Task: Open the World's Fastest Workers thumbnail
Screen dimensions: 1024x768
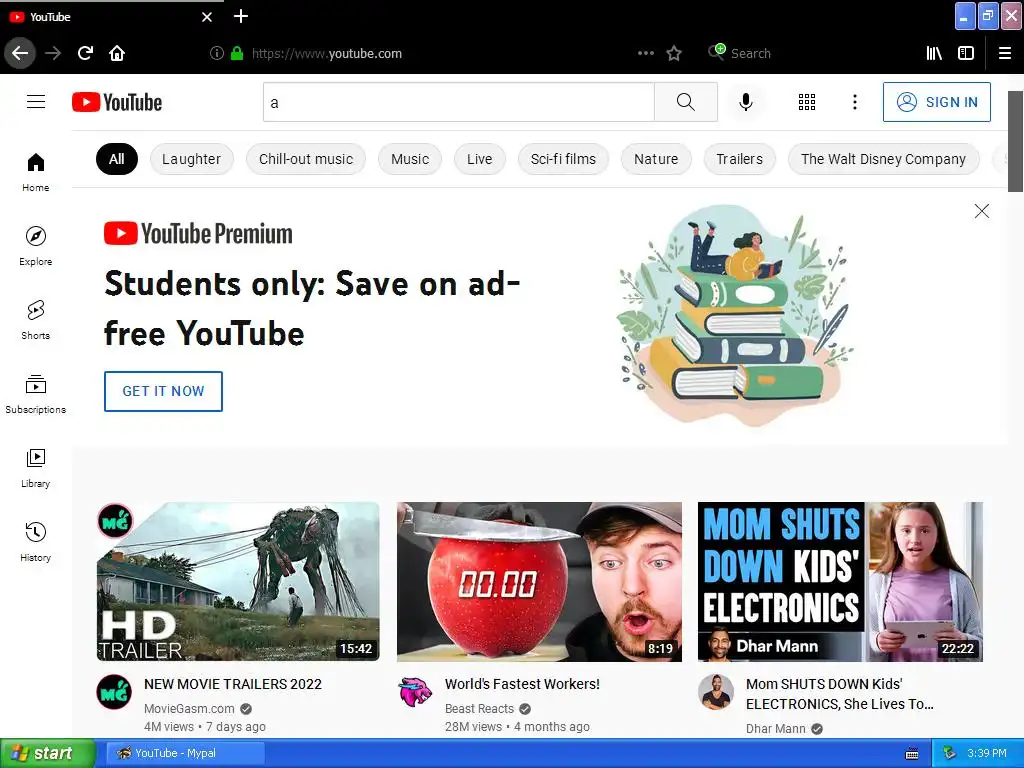Action: click(x=539, y=581)
